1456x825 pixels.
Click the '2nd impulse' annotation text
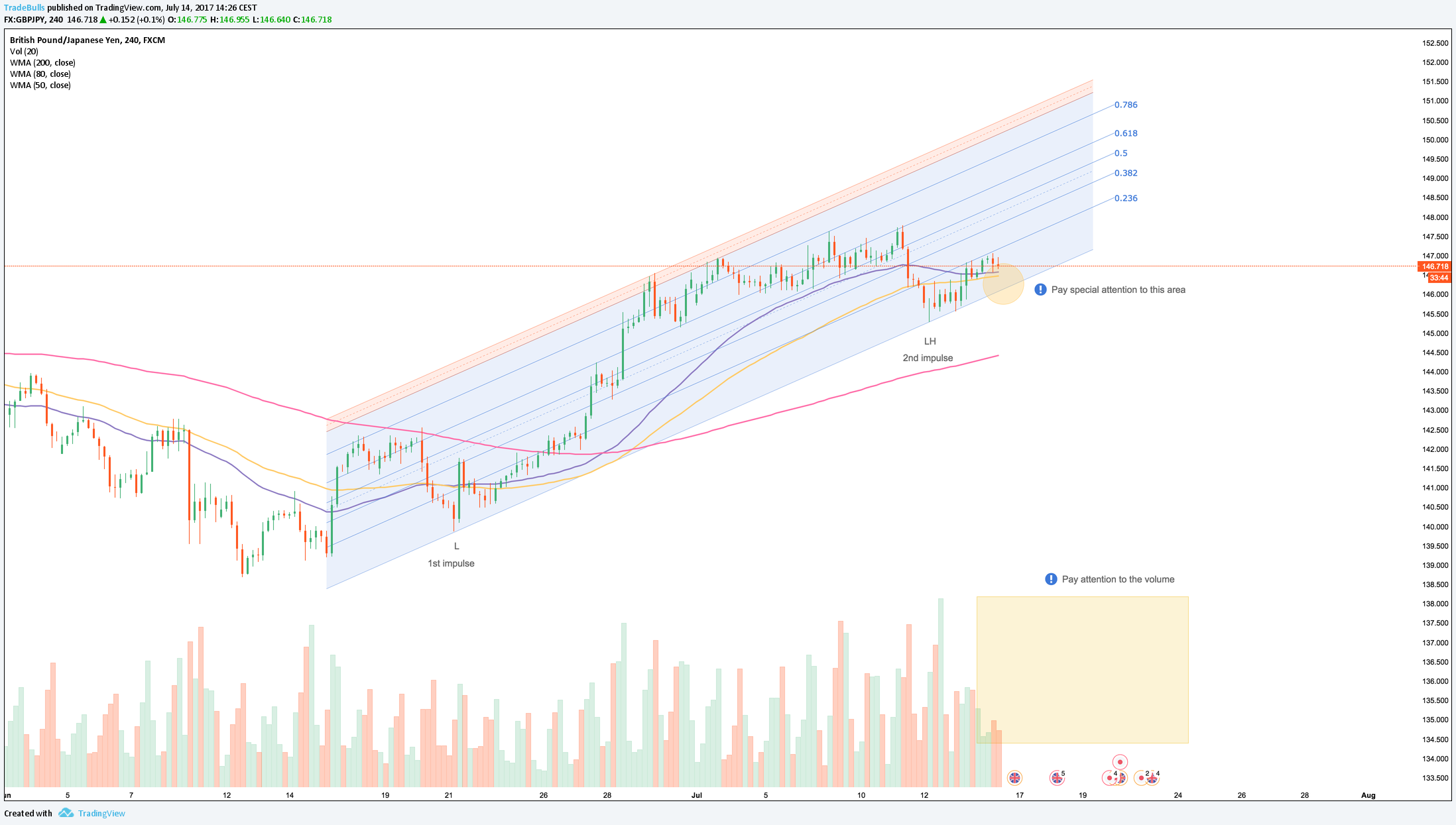click(x=928, y=358)
